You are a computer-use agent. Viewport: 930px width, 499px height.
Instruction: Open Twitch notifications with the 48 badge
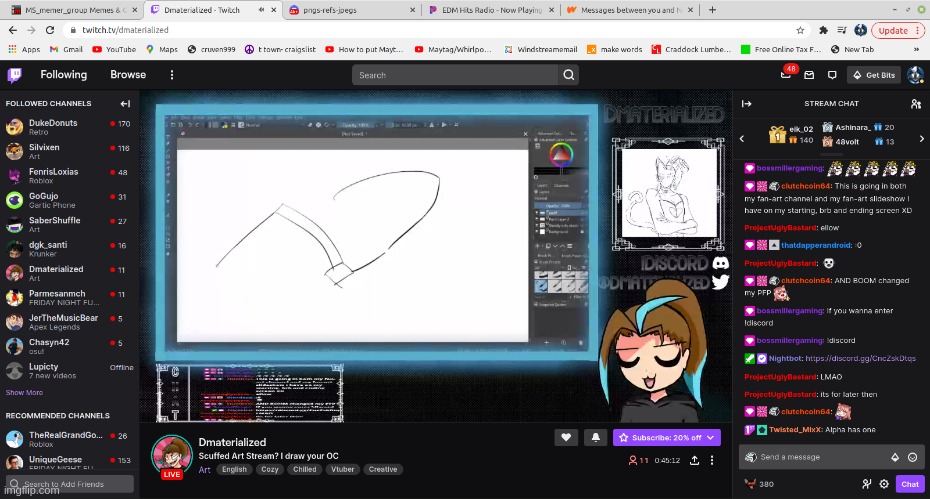(x=786, y=74)
